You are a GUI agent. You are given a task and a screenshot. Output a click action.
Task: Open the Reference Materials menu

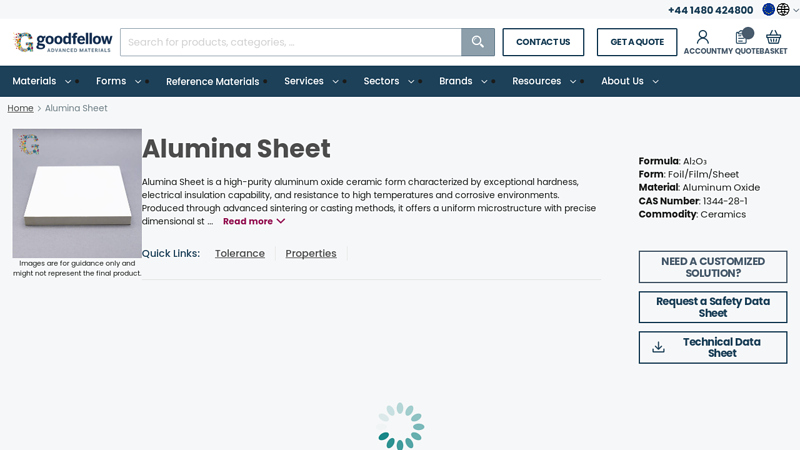coord(212,82)
